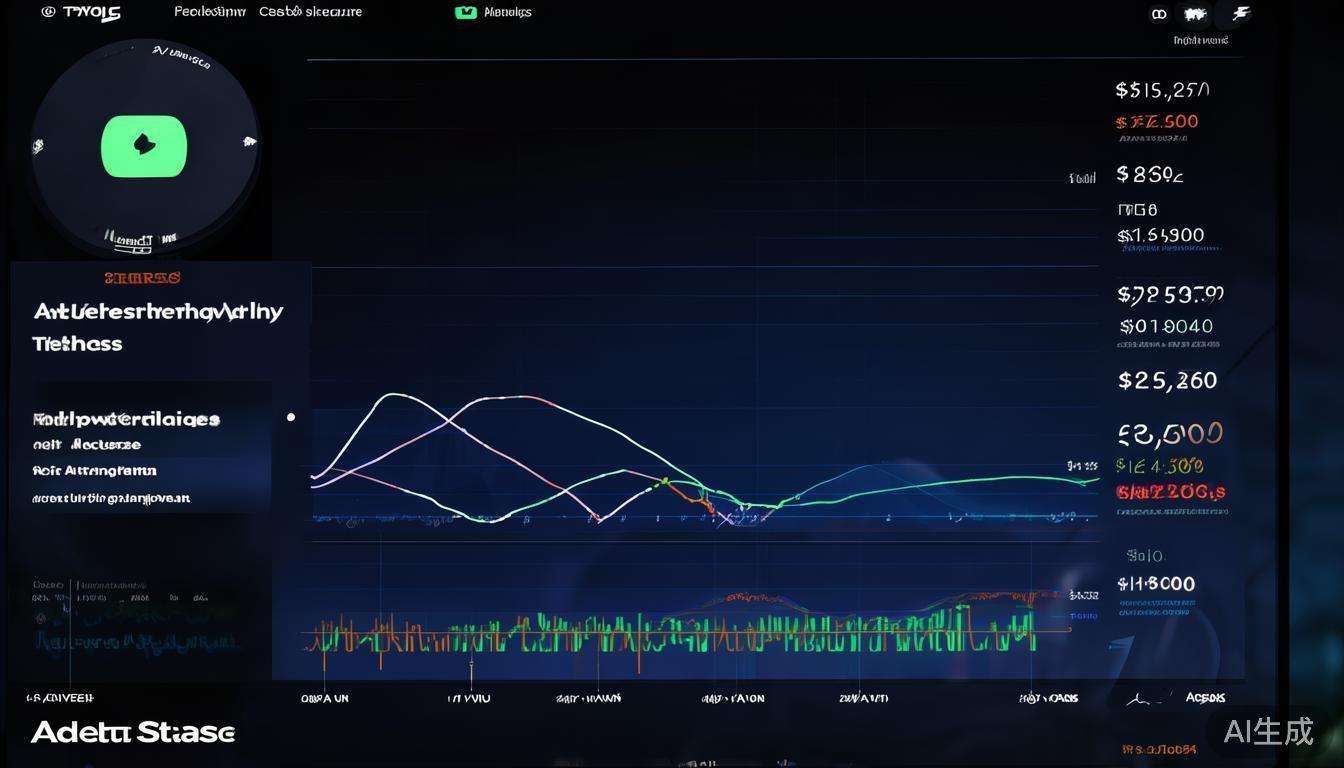Click the crown icon near top right corner
The width and height of the screenshot is (1344, 768).
click(x=1196, y=13)
